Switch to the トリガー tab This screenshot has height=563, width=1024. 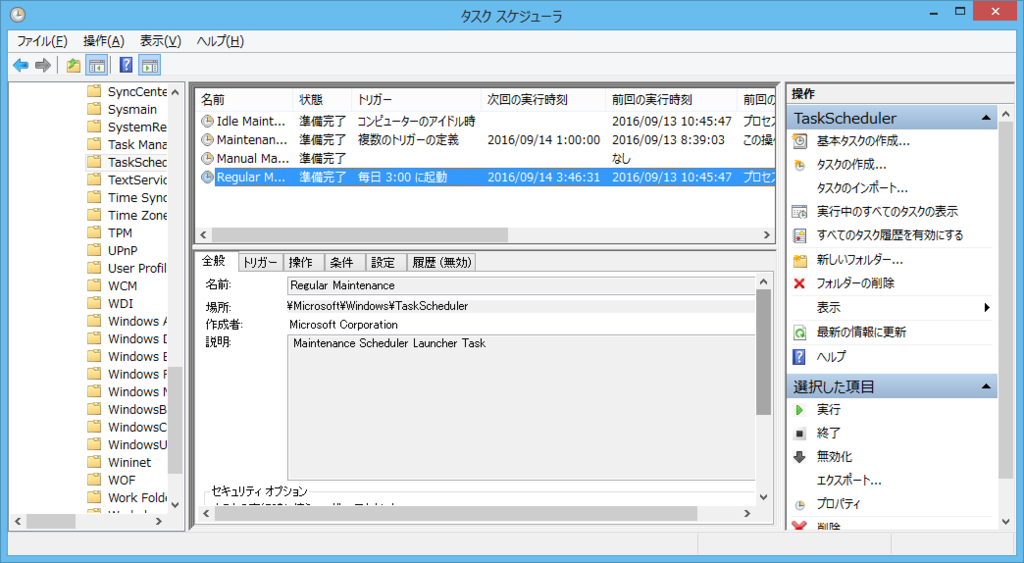coord(260,263)
